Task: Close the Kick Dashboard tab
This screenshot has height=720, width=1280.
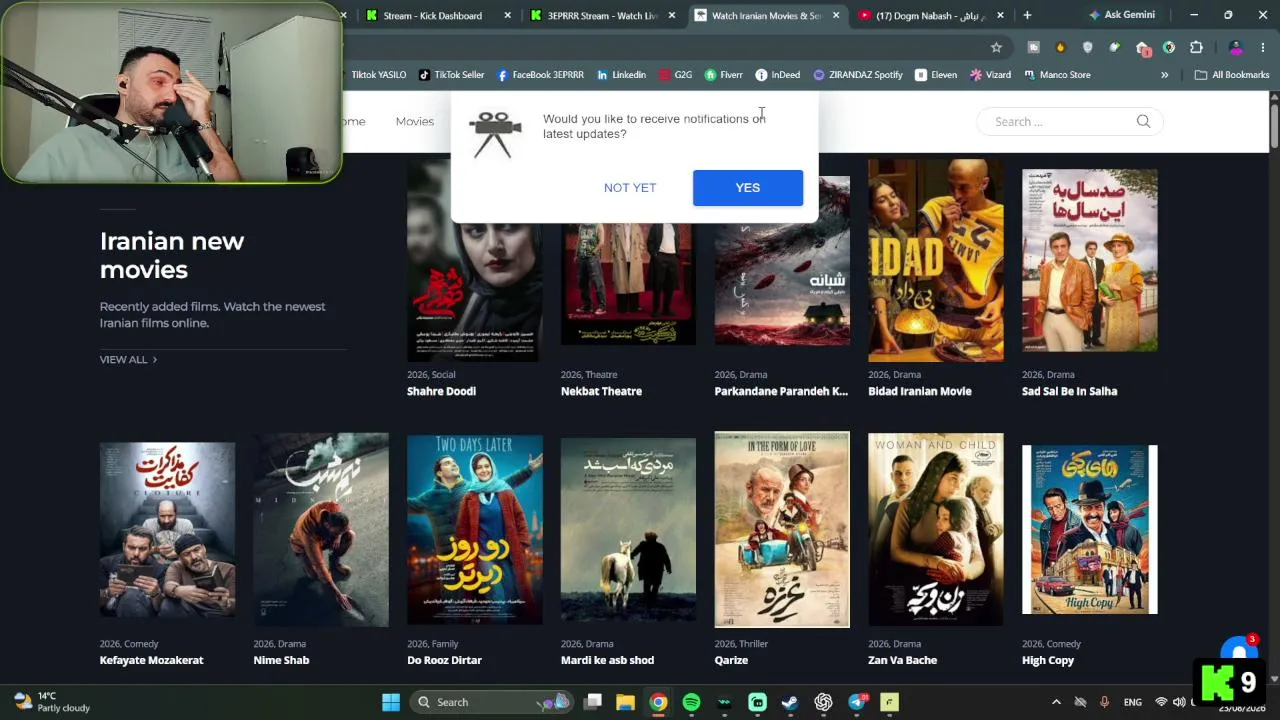Action: point(508,16)
